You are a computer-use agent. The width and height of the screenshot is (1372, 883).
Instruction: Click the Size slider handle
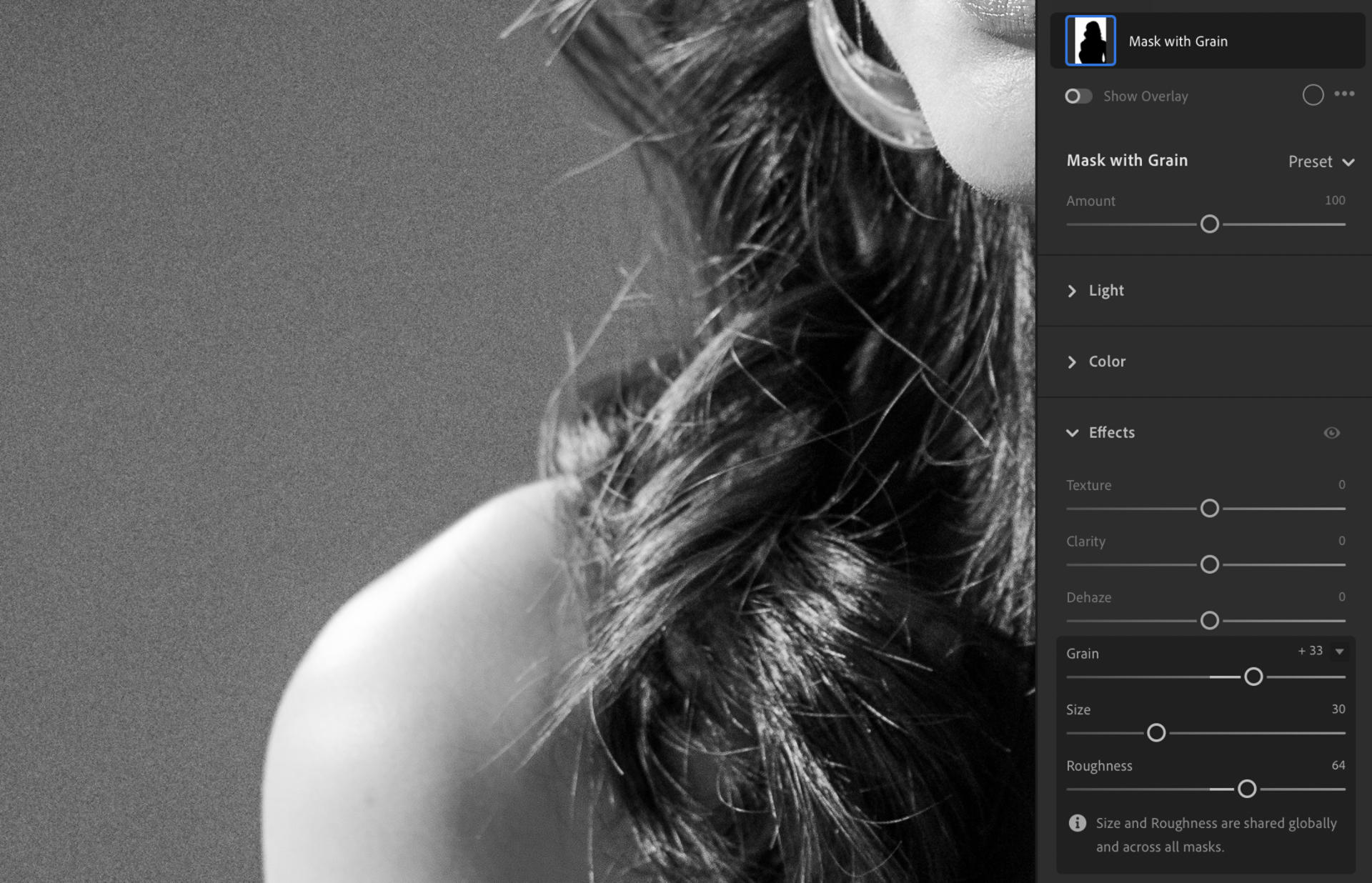(1155, 733)
